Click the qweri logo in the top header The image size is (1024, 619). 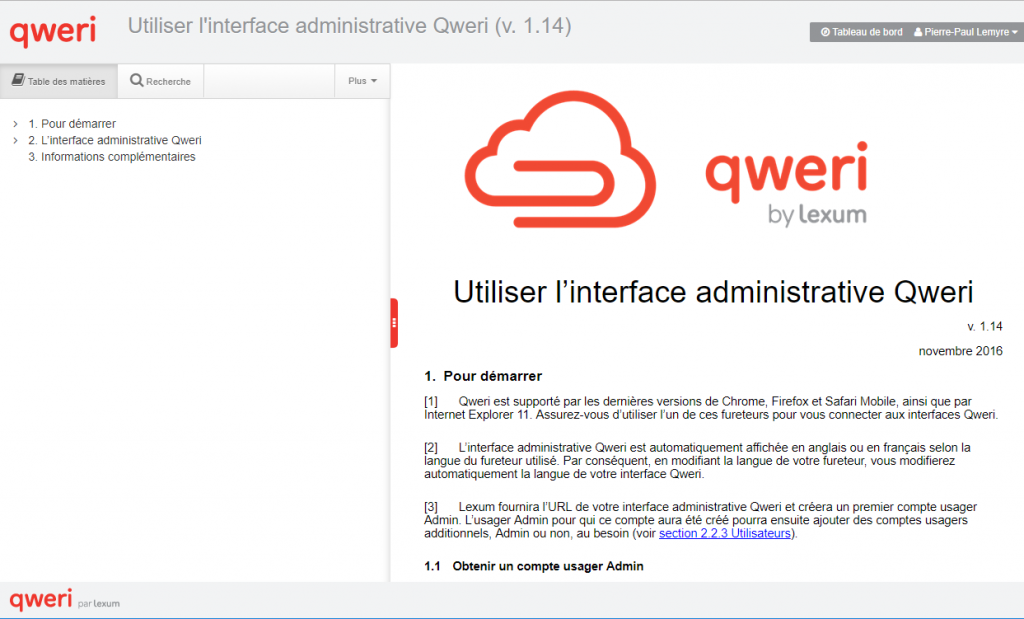coord(53,31)
